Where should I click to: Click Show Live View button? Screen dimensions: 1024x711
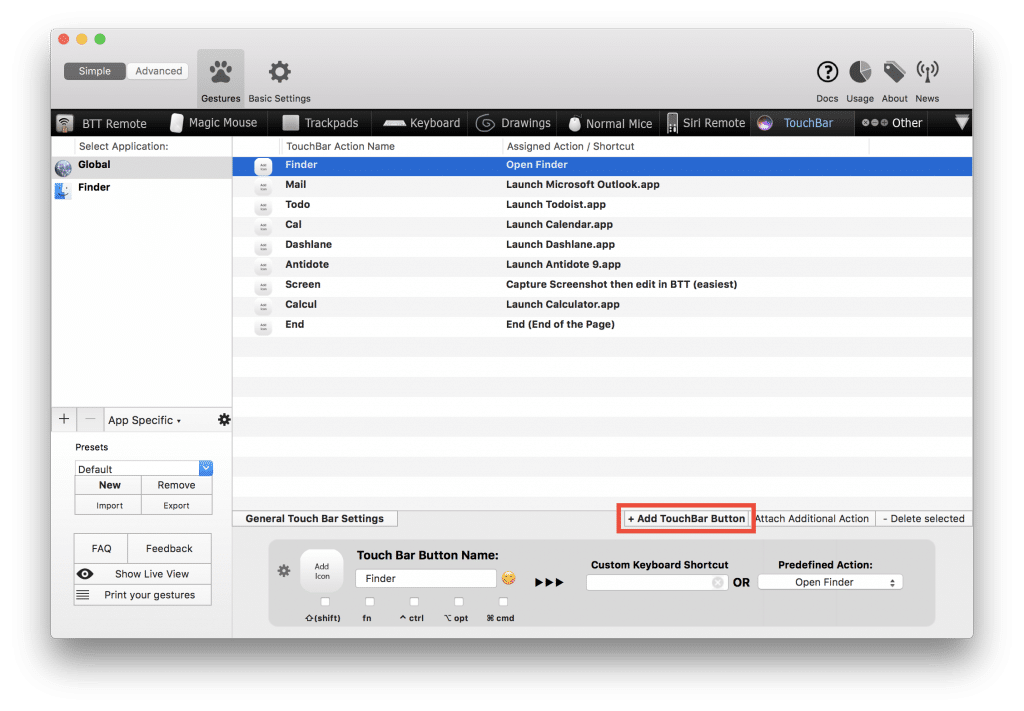(x=142, y=574)
